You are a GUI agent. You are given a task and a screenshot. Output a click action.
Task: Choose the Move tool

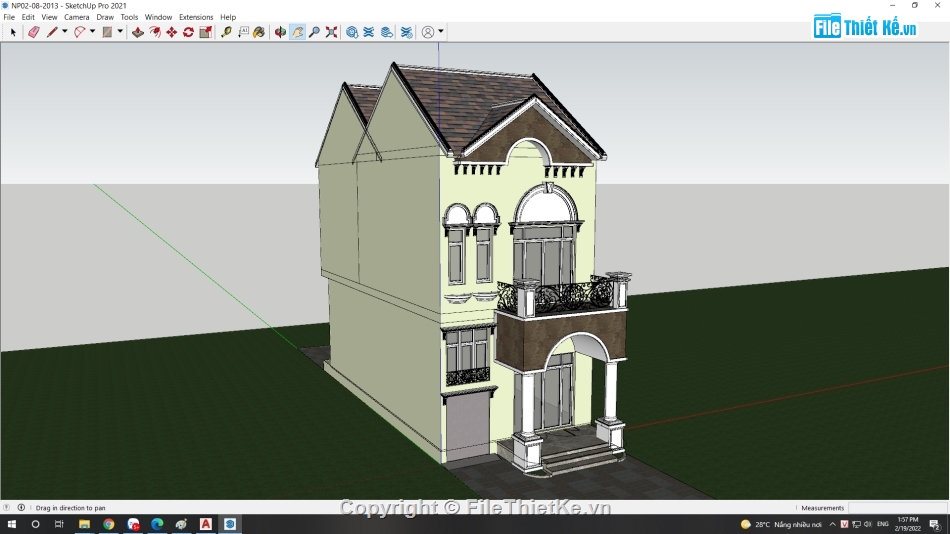coord(171,32)
